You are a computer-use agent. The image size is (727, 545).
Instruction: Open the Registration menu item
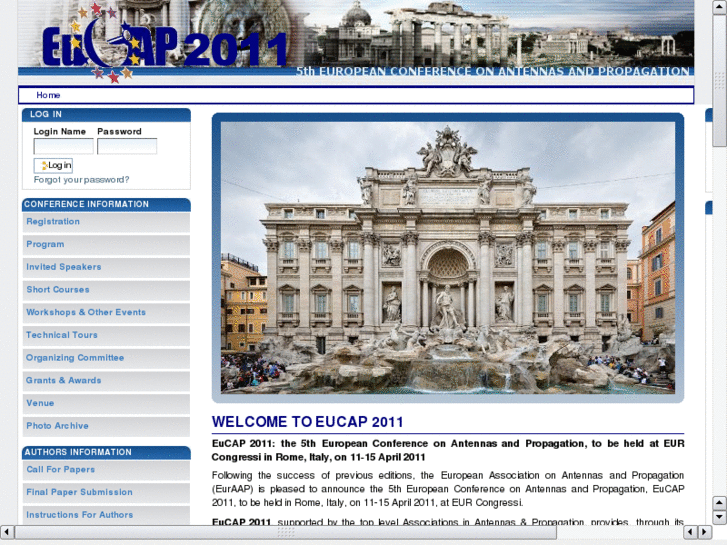[106, 222]
